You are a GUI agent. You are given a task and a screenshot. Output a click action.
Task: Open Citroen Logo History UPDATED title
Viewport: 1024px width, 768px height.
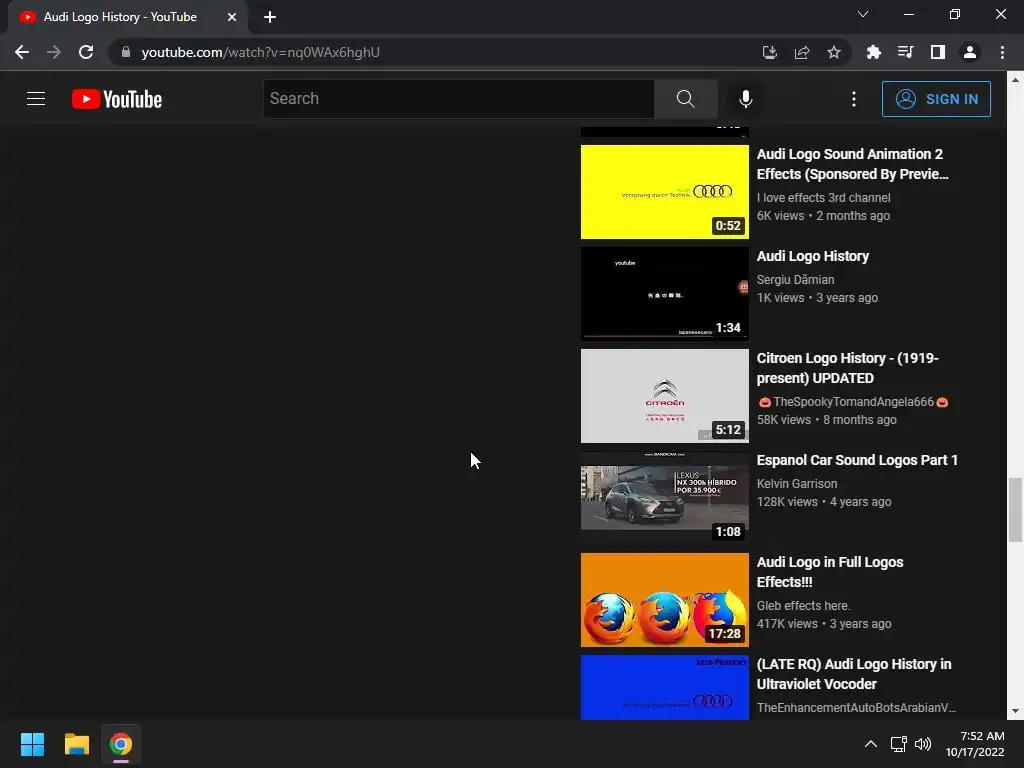tap(847, 368)
